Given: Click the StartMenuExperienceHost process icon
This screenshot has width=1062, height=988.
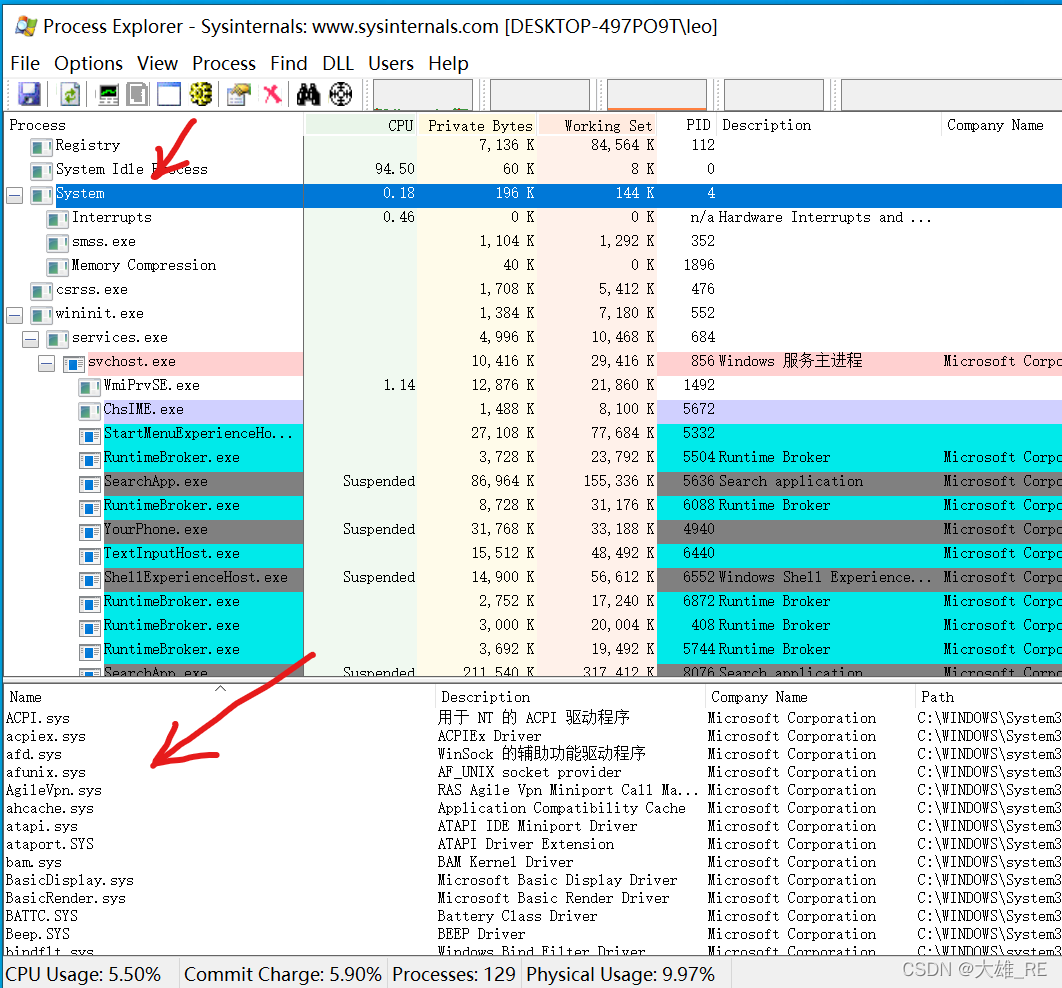Looking at the screenshot, I should 90,435.
